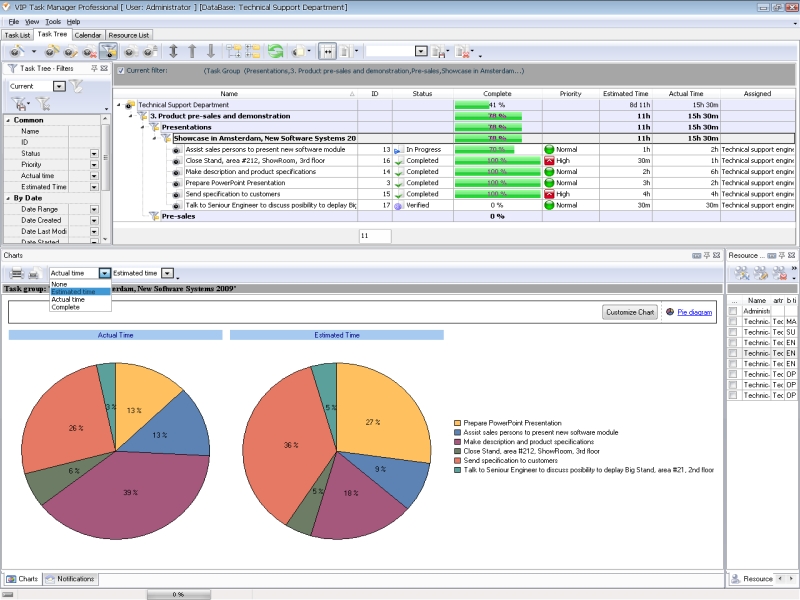This screenshot has width=800, height=600.
Task: Click the save view layout icon
Action: [x=438, y=51]
